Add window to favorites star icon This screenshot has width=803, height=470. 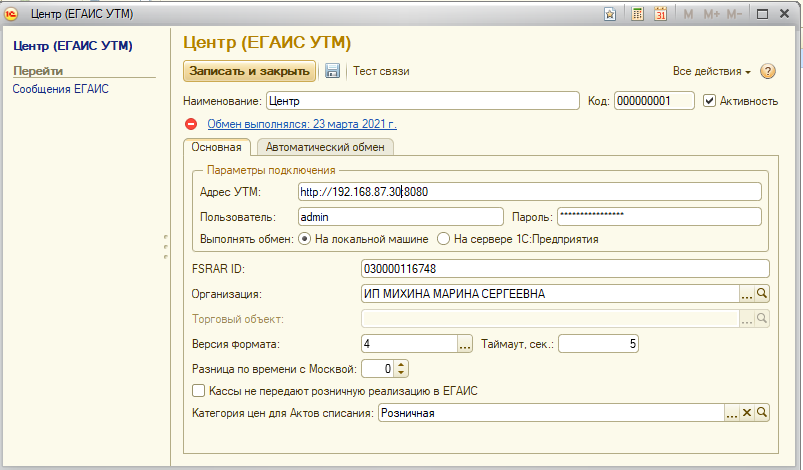[x=609, y=14]
